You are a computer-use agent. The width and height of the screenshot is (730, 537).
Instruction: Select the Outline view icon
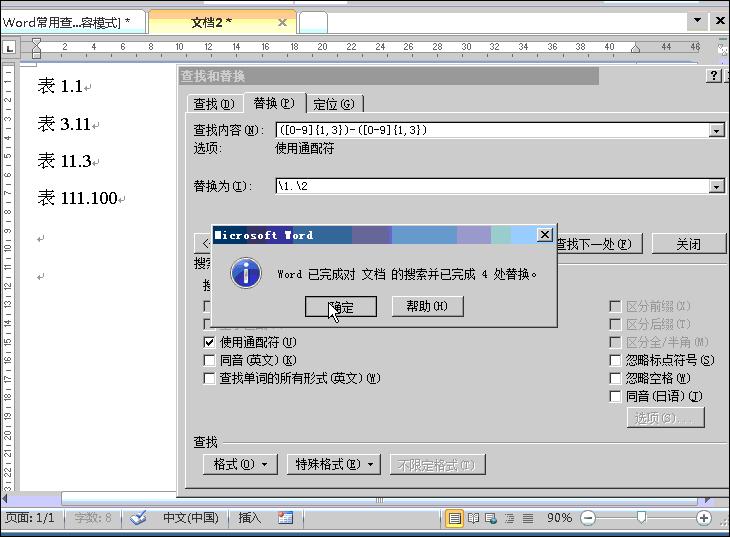coord(510,518)
